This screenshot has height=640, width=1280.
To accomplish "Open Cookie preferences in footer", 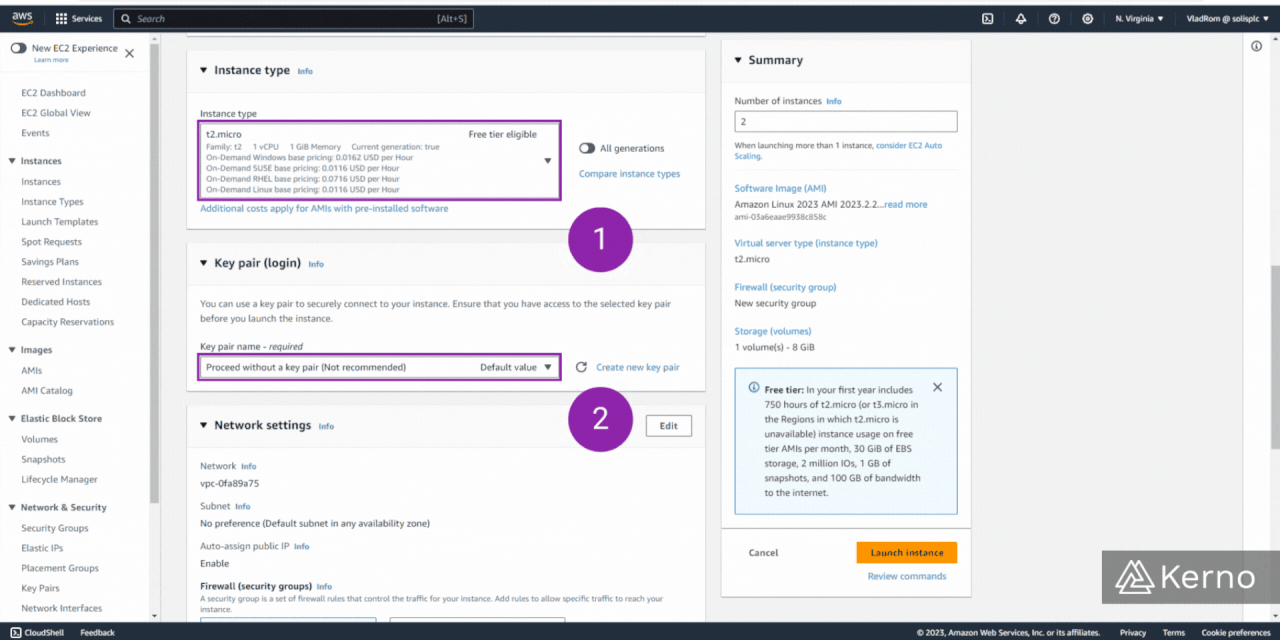I will point(1236,632).
